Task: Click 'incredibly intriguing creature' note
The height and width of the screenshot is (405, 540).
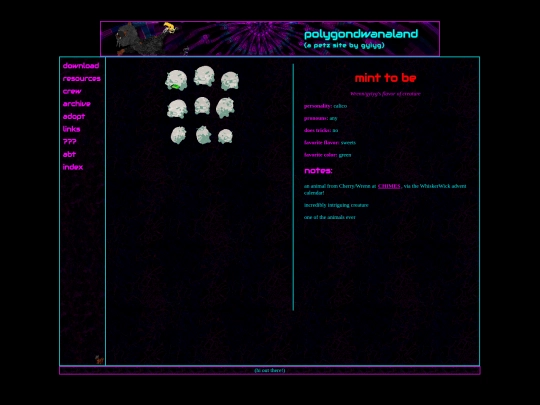Action: [x=336, y=205]
